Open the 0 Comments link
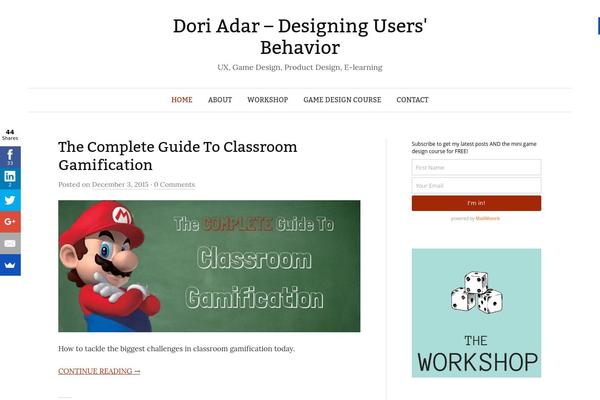This screenshot has width=600, height=400. tap(174, 184)
